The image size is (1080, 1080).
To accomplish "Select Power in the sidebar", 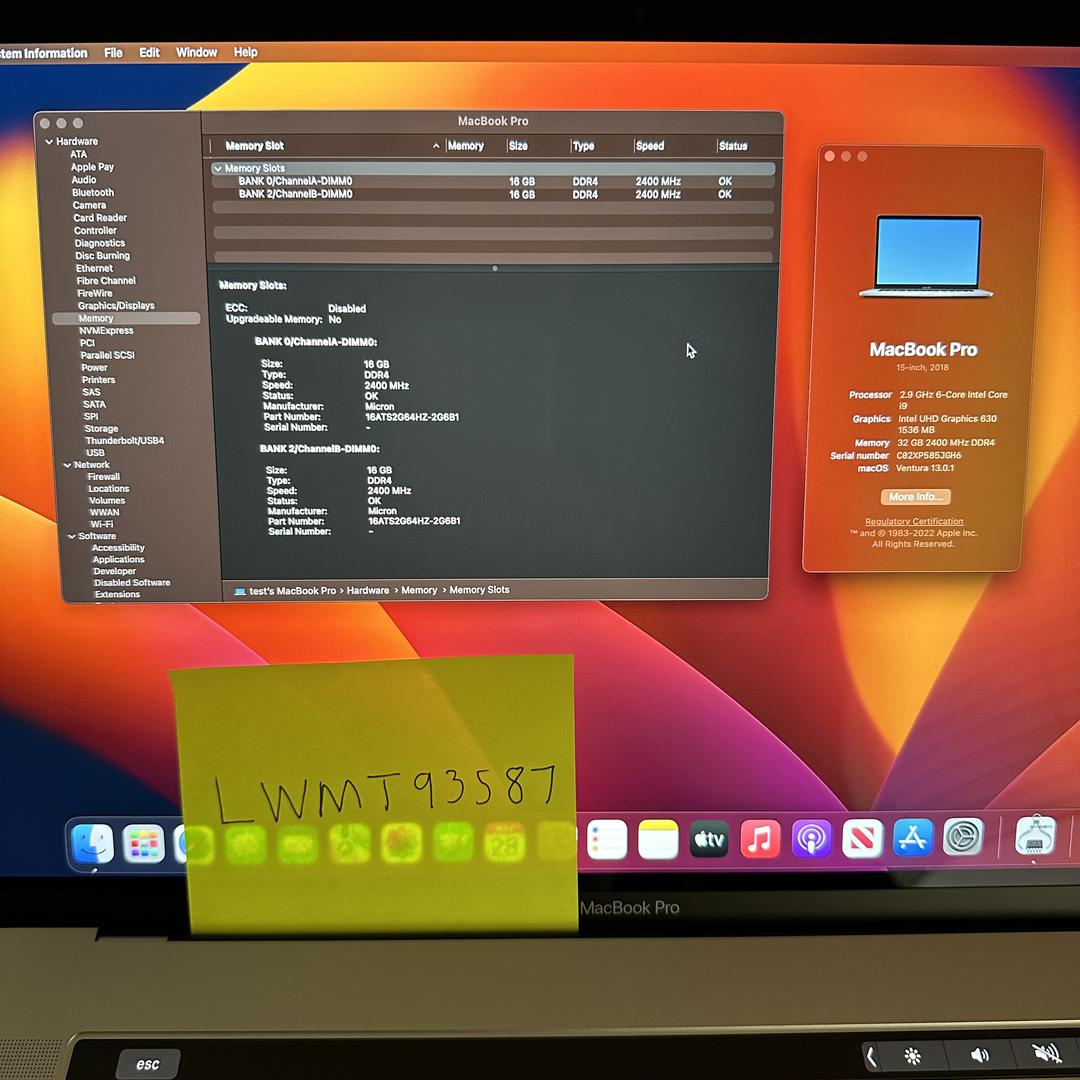I will click(x=94, y=368).
